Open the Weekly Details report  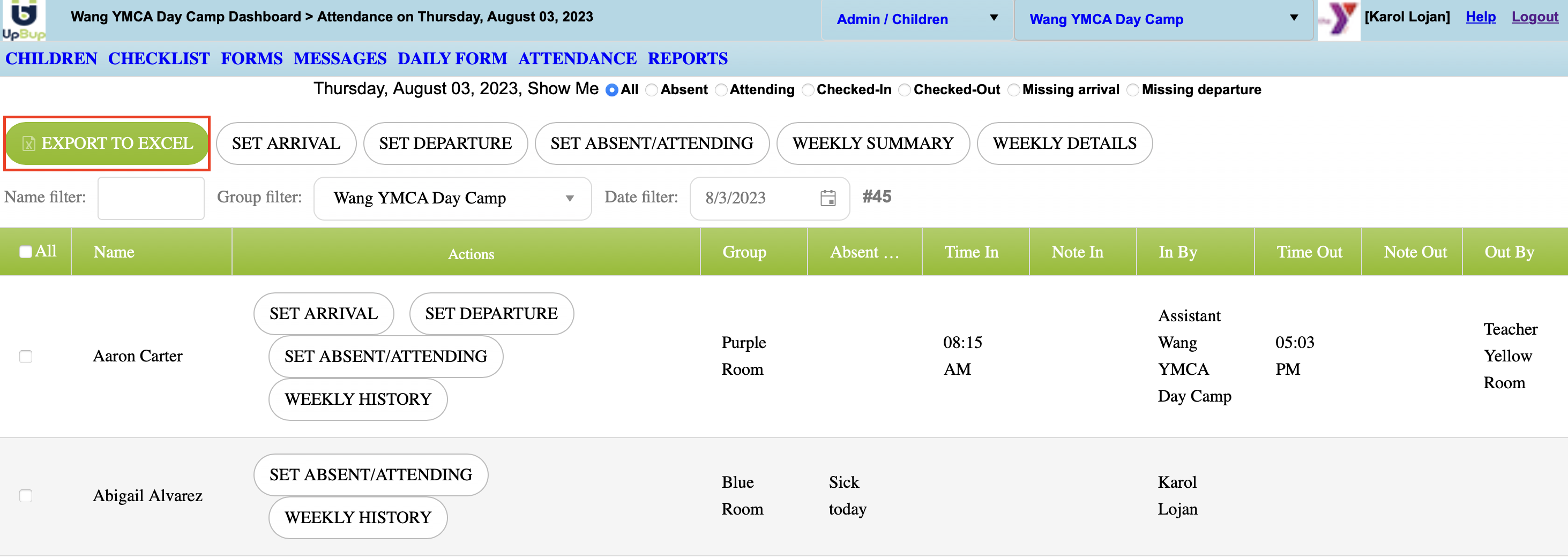coord(1065,143)
